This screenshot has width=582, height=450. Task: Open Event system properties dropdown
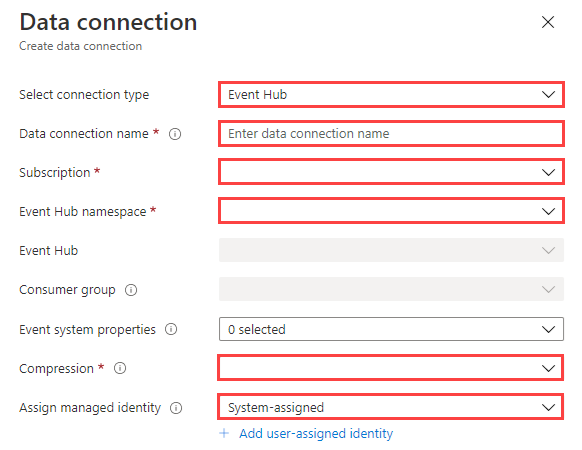pyautogui.click(x=391, y=329)
